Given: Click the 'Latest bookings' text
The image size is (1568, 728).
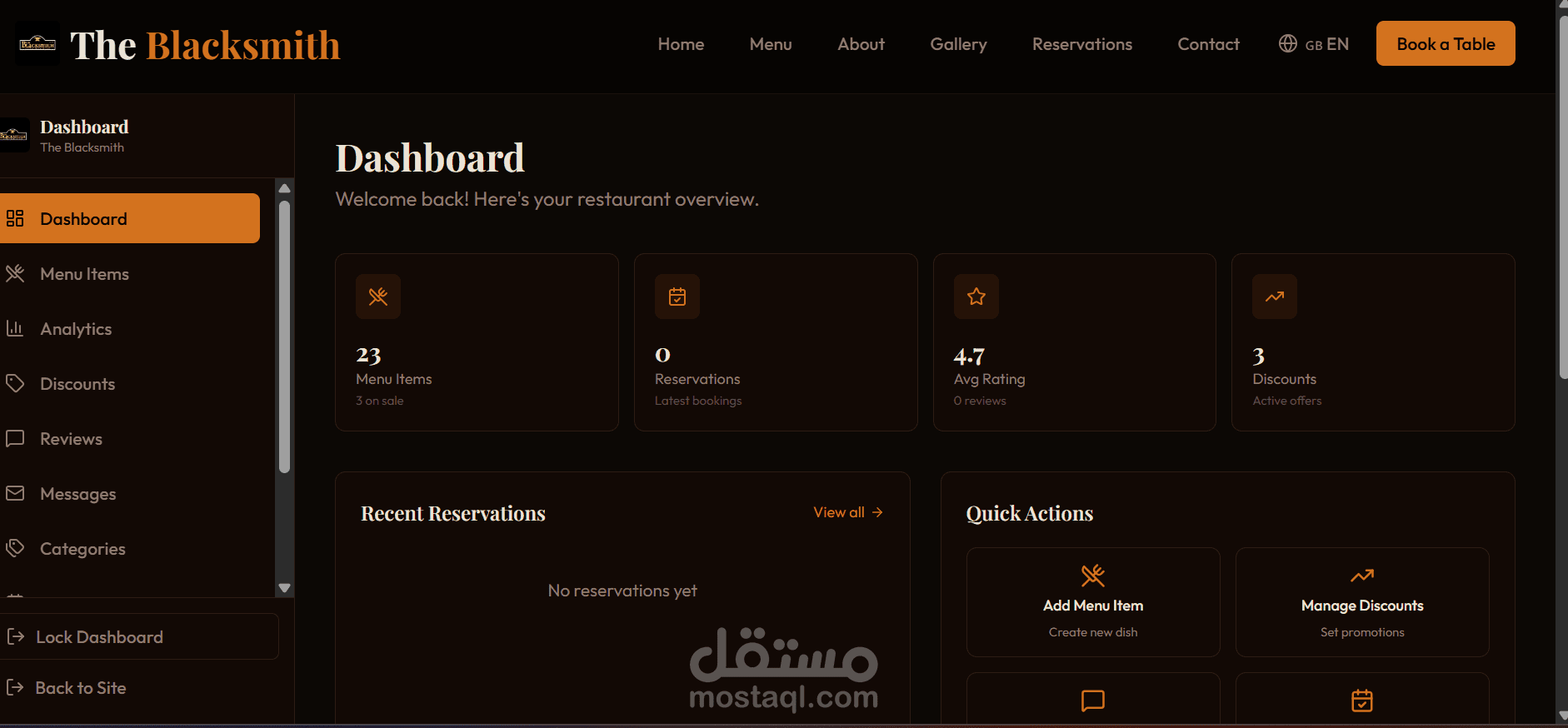Looking at the screenshot, I should pos(698,401).
